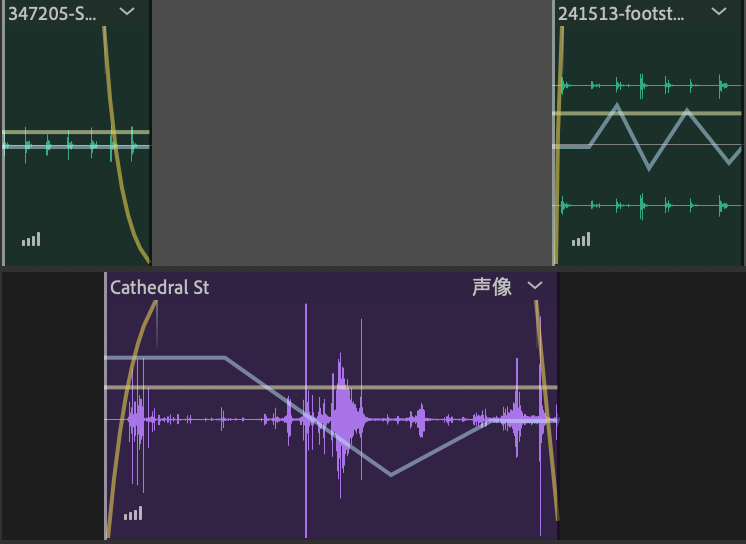Click the blue pan envelope line on 347205-S

[x=60, y=147]
